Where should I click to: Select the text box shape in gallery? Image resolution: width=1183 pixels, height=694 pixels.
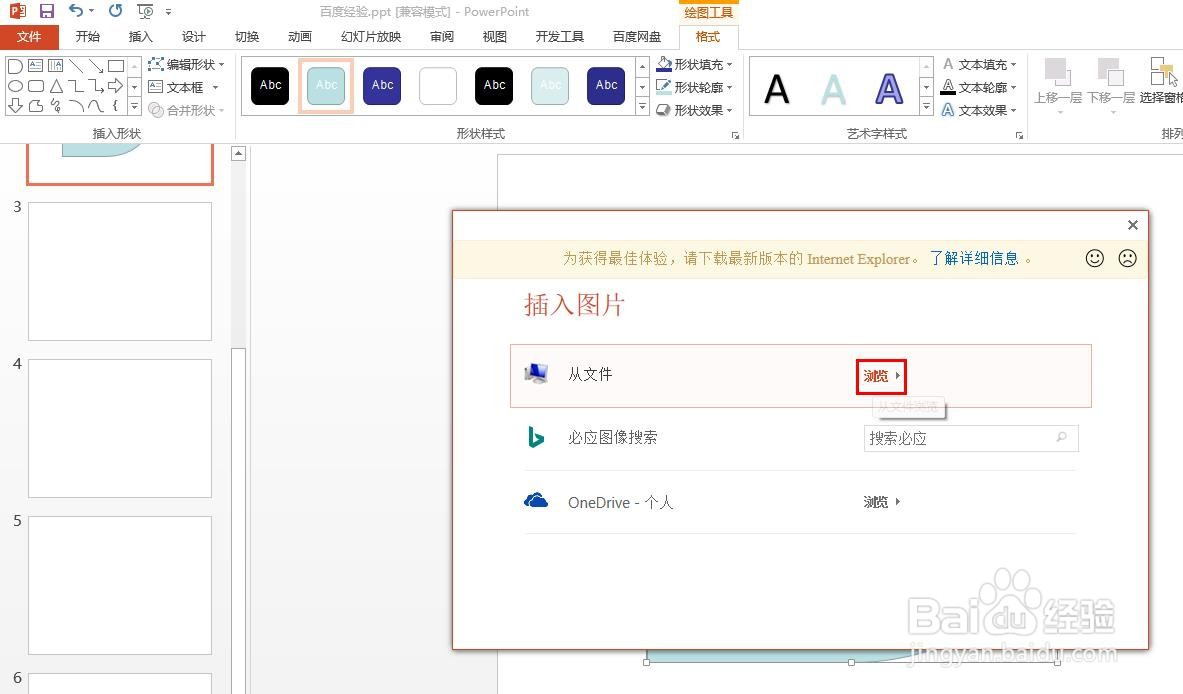click(x=35, y=66)
